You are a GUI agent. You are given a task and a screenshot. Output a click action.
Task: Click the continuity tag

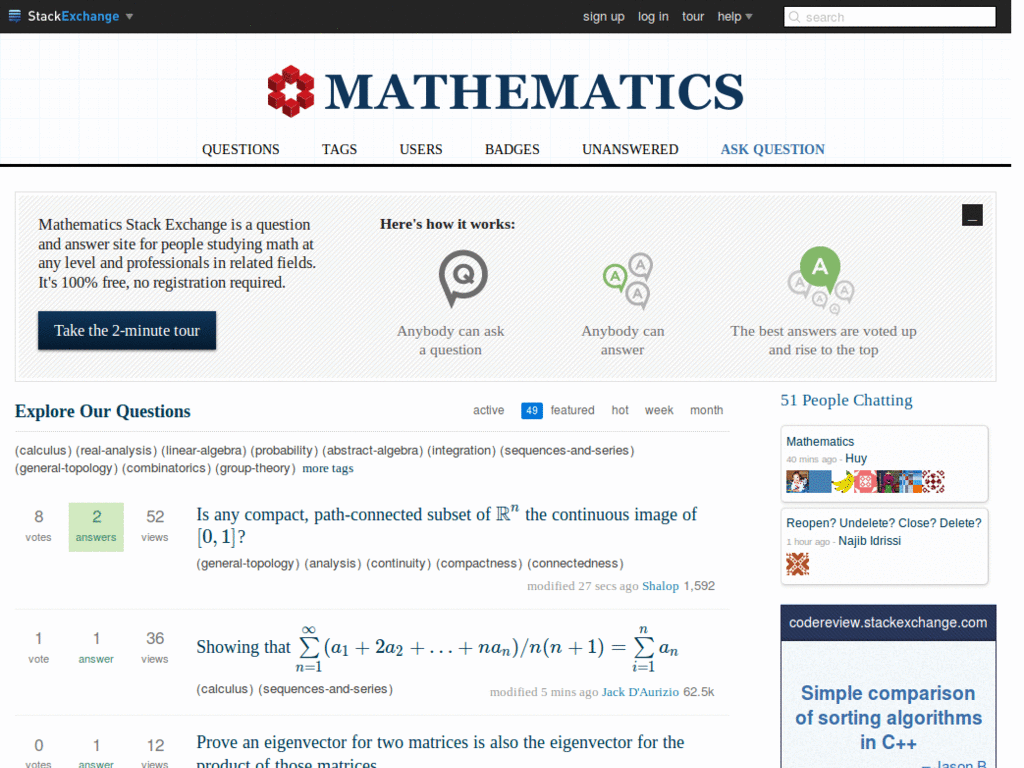[x=398, y=564]
